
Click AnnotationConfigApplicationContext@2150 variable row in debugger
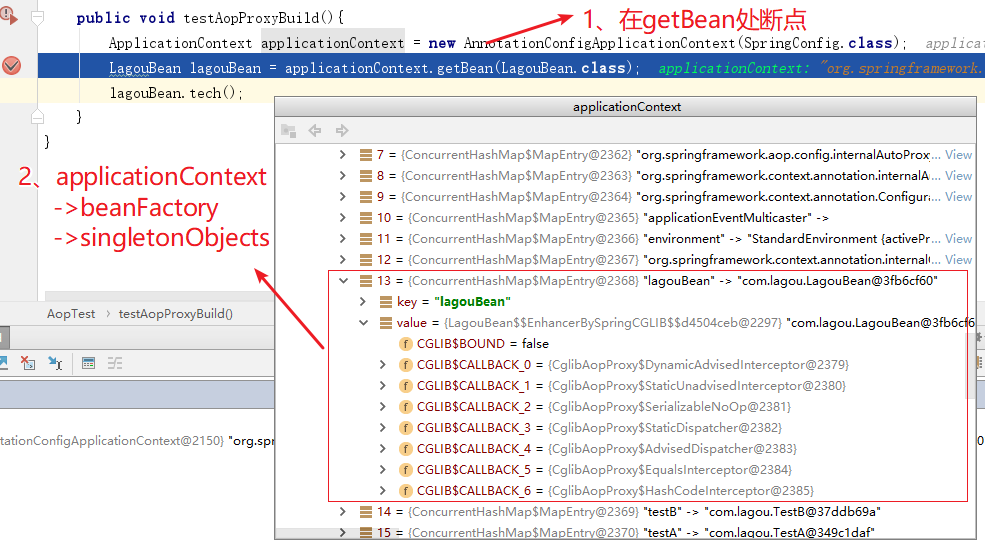(137, 441)
